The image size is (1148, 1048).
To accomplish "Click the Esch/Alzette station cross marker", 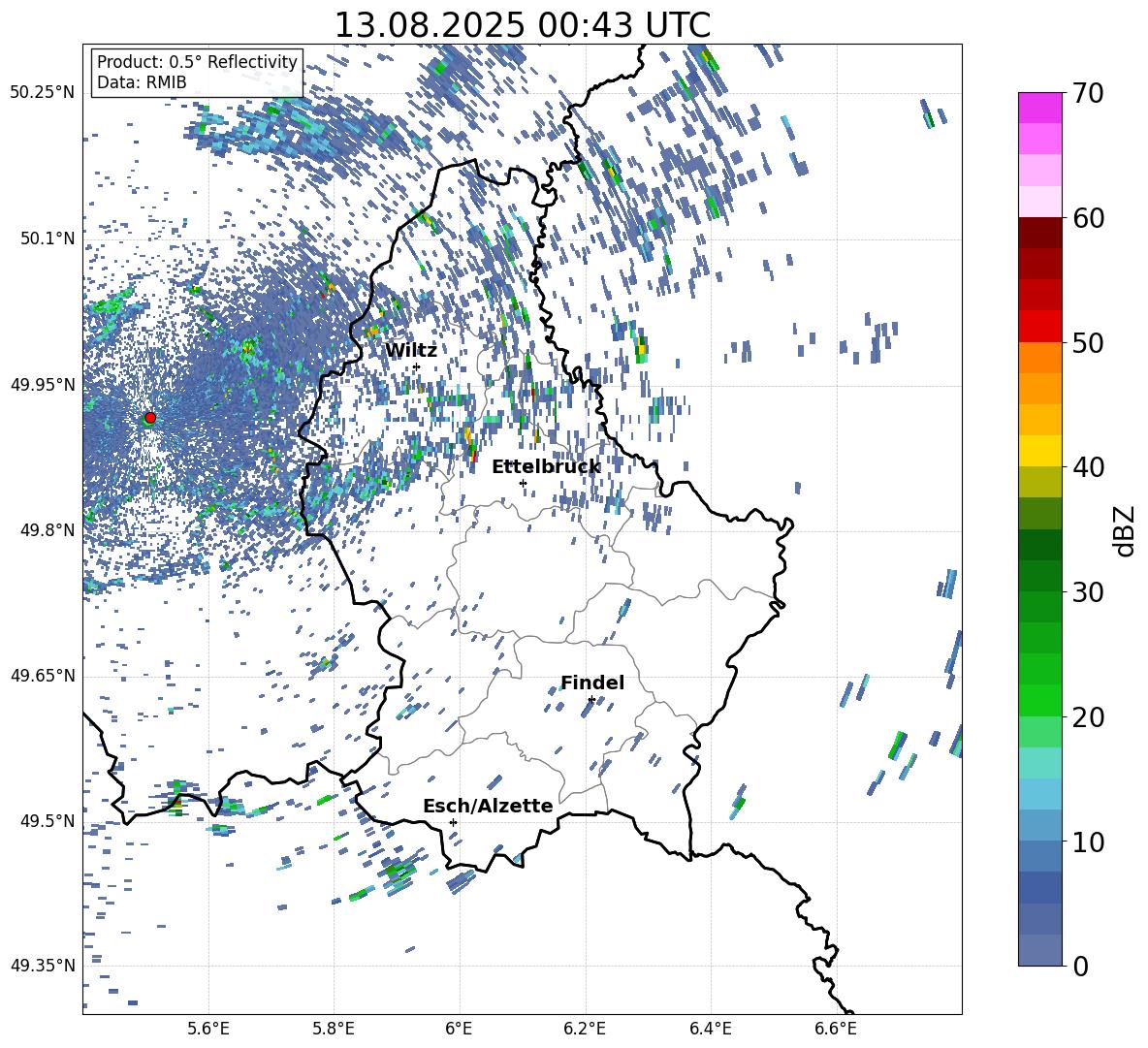I will pos(453,822).
